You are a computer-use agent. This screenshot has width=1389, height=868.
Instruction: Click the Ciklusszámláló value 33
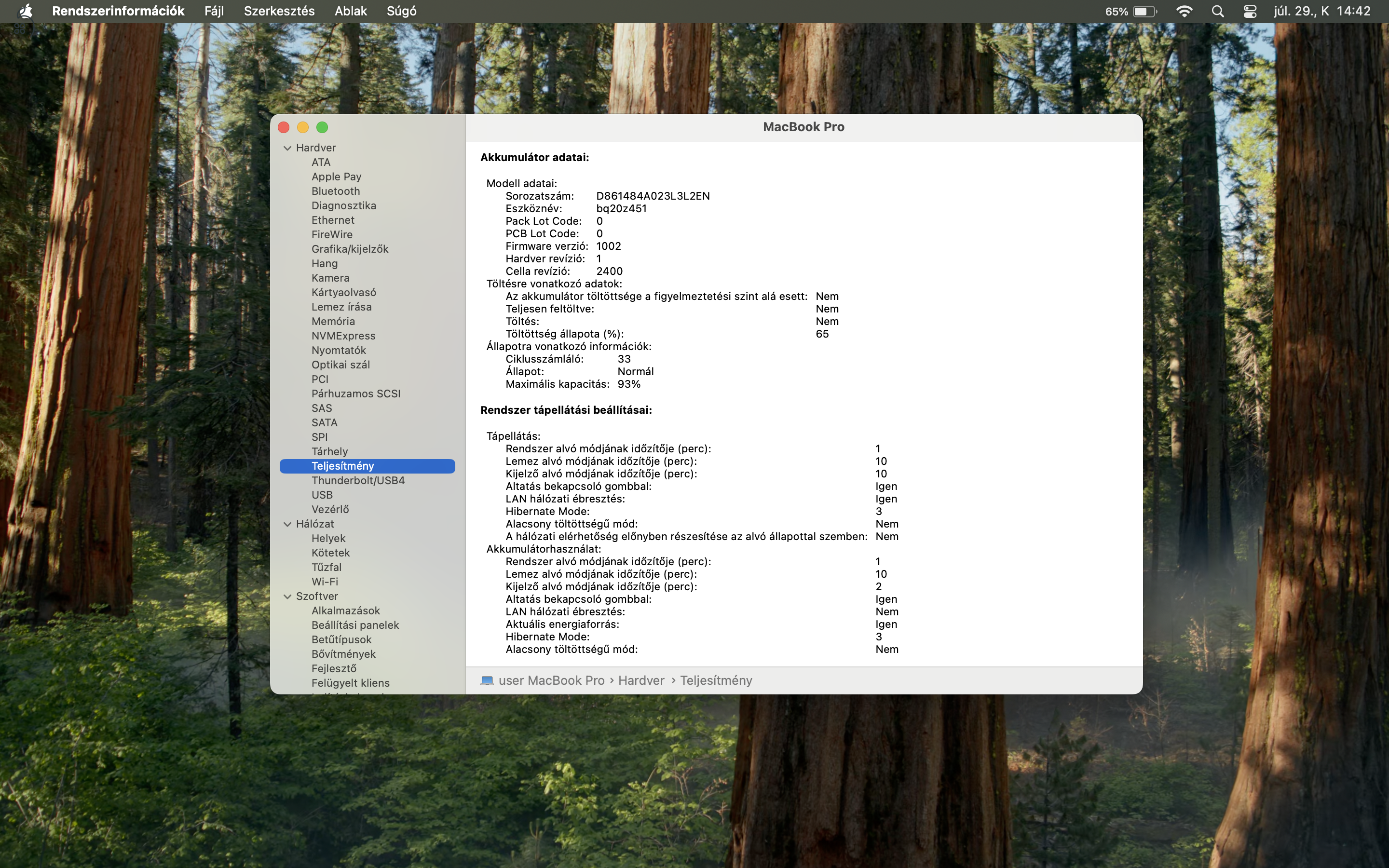coord(624,359)
